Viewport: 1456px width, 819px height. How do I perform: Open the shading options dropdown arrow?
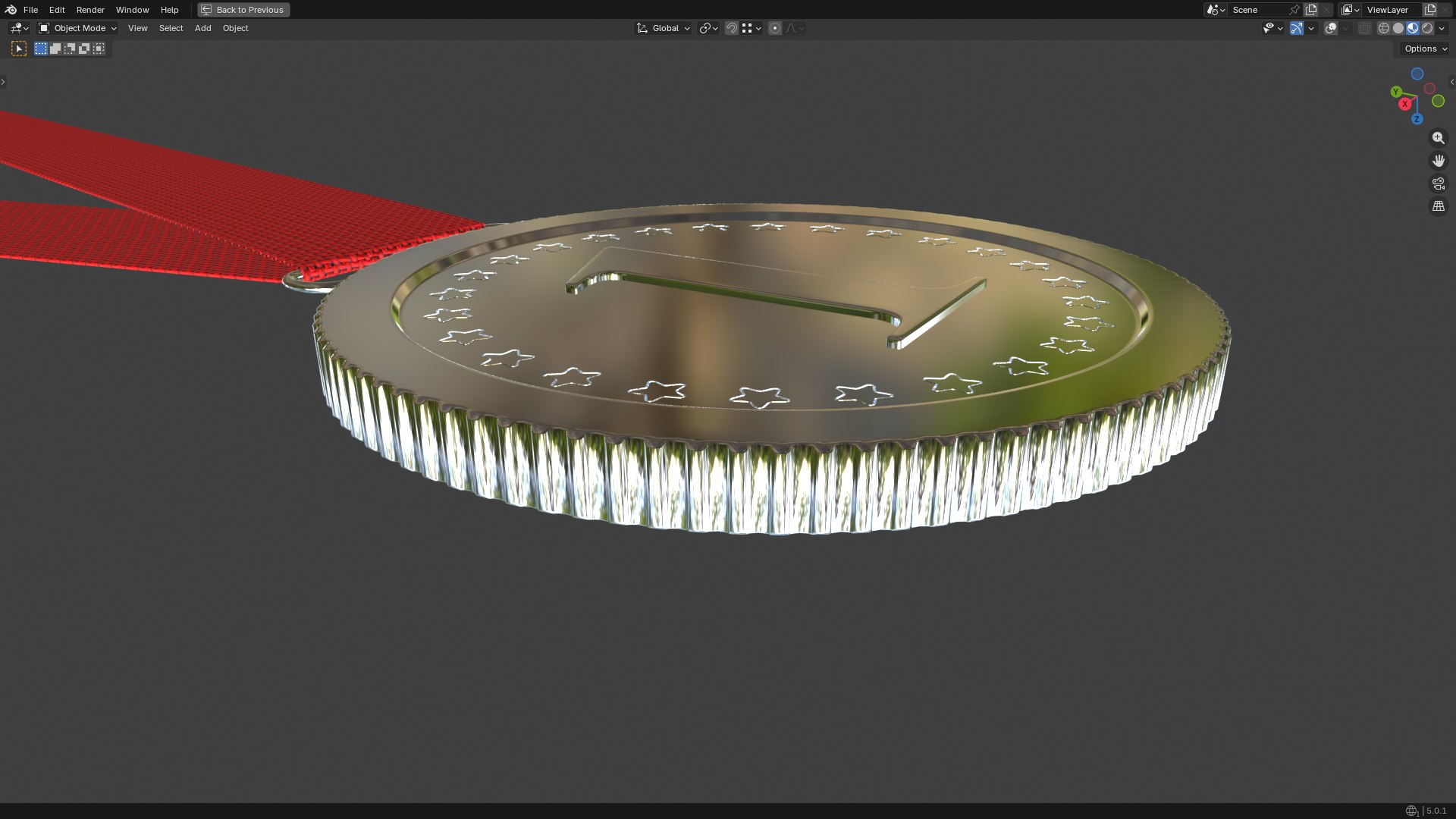click(x=1442, y=28)
